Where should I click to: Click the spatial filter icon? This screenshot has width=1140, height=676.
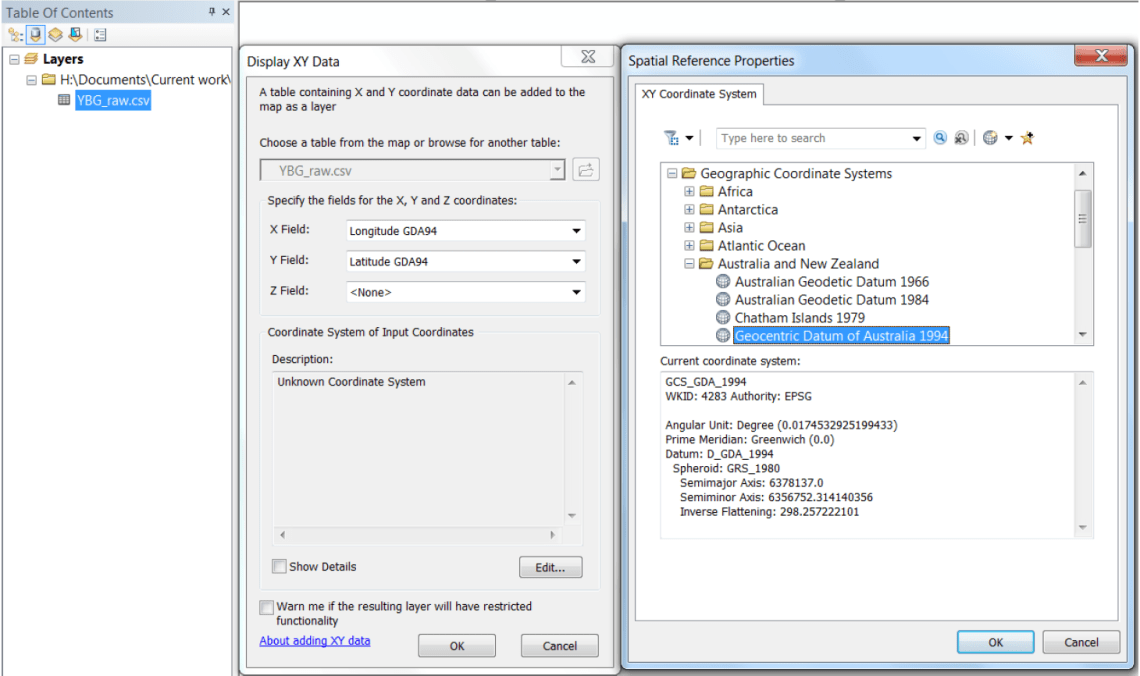671,138
